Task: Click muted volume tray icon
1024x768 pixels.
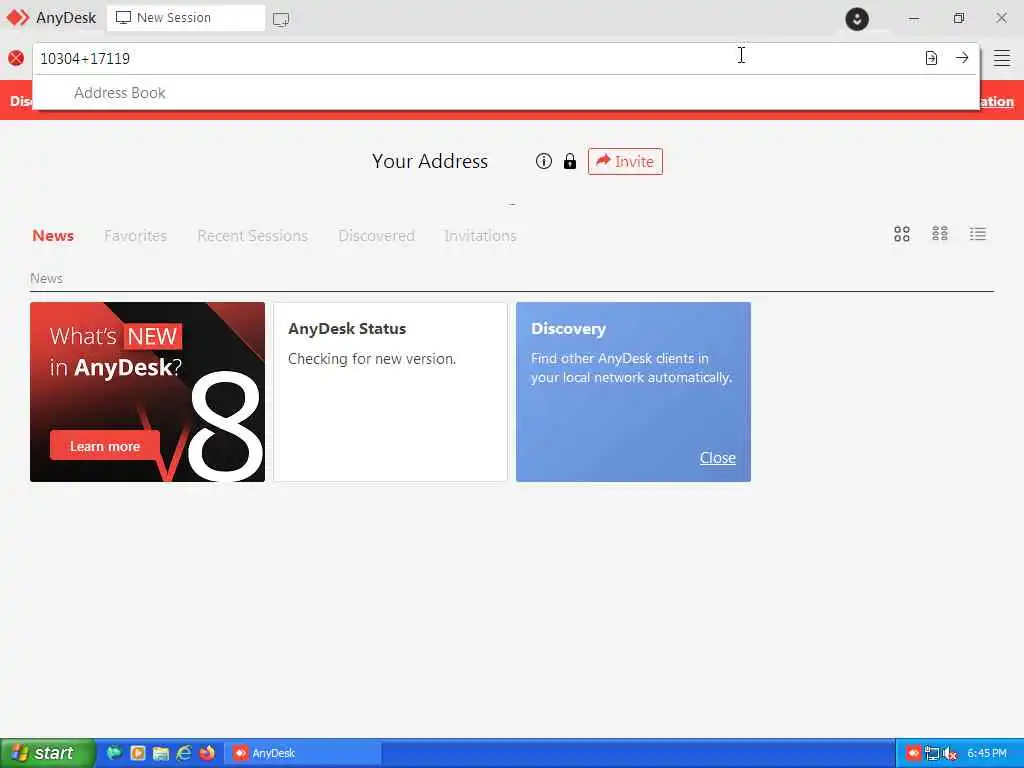Action: coord(950,754)
